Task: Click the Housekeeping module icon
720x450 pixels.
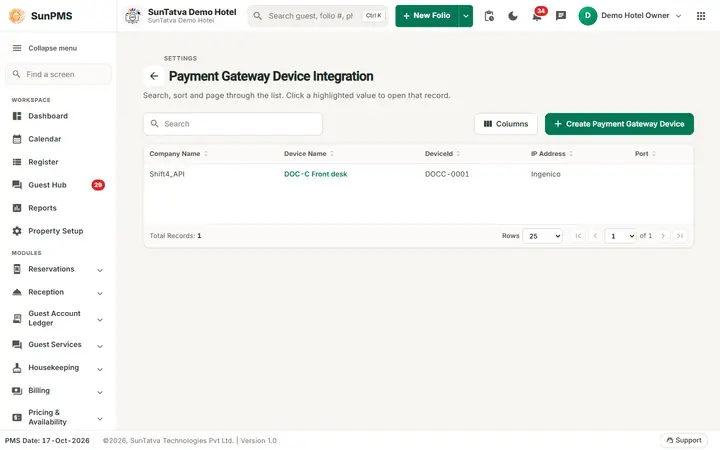Action: pyautogui.click(x=17, y=368)
